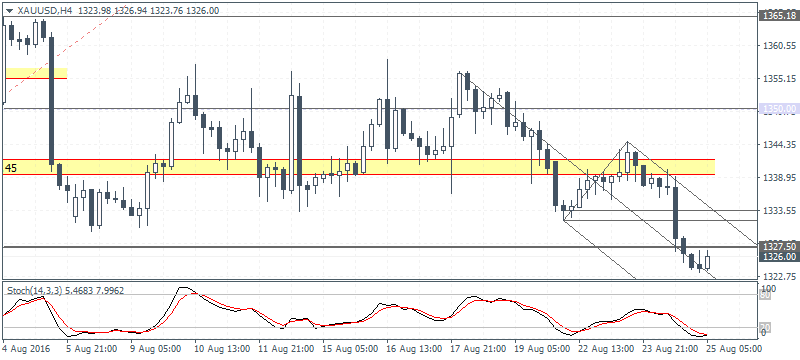Click the stochastic 100 scale label

point(767,288)
